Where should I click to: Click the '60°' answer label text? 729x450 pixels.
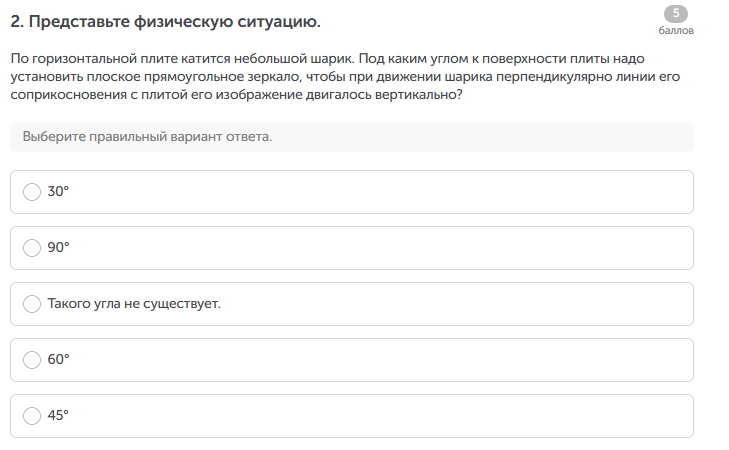[59, 359]
